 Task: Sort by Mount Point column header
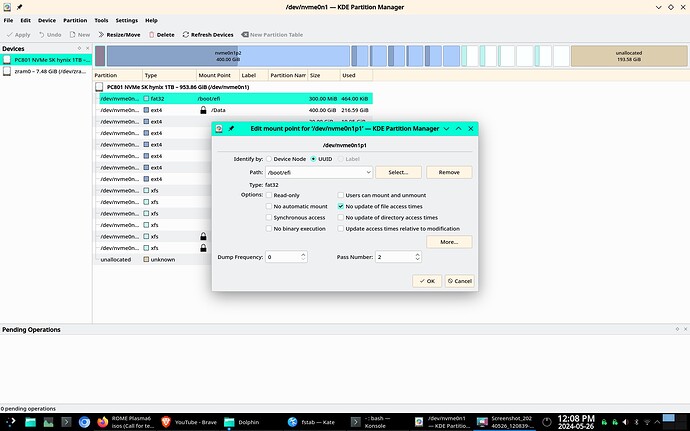click(x=217, y=75)
